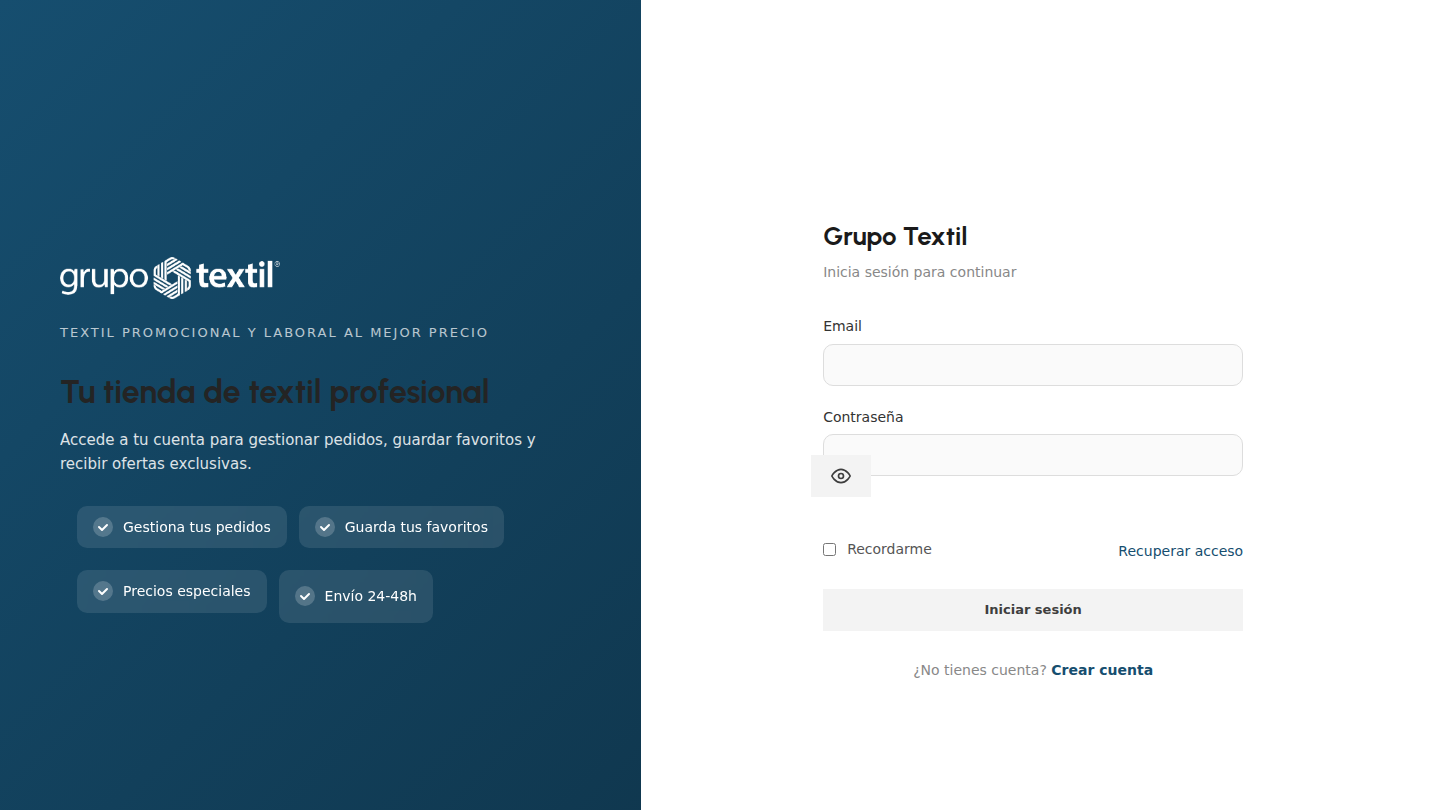
Task: Click inside the Email input field
Action: (x=1032, y=365)
